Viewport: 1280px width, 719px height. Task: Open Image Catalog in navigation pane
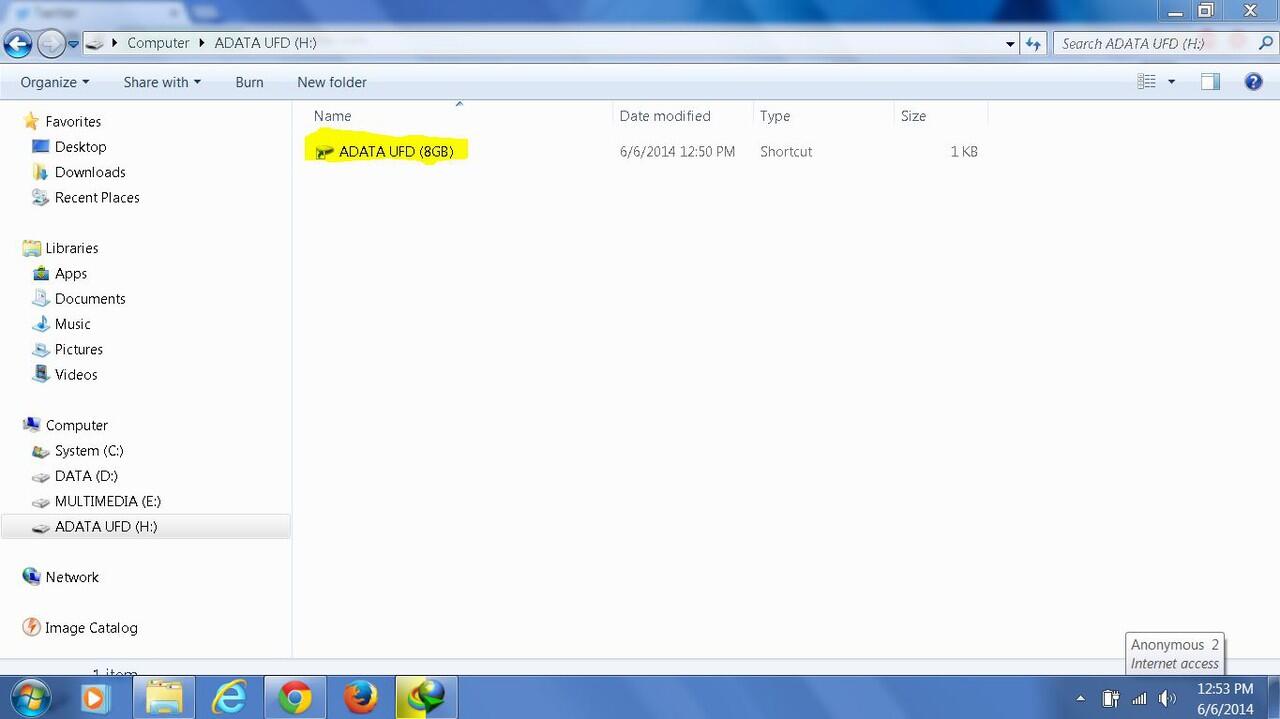tap(91, 628)
